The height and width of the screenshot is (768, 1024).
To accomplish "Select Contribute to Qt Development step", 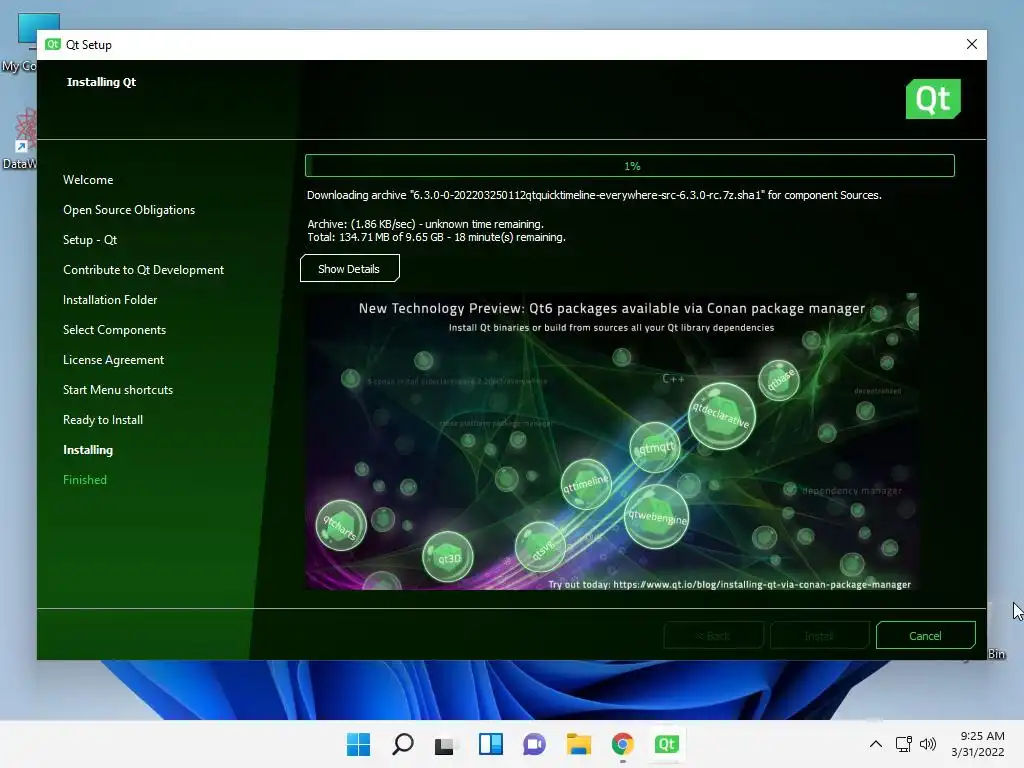I will pyautogui.click(x=144, y=270).
